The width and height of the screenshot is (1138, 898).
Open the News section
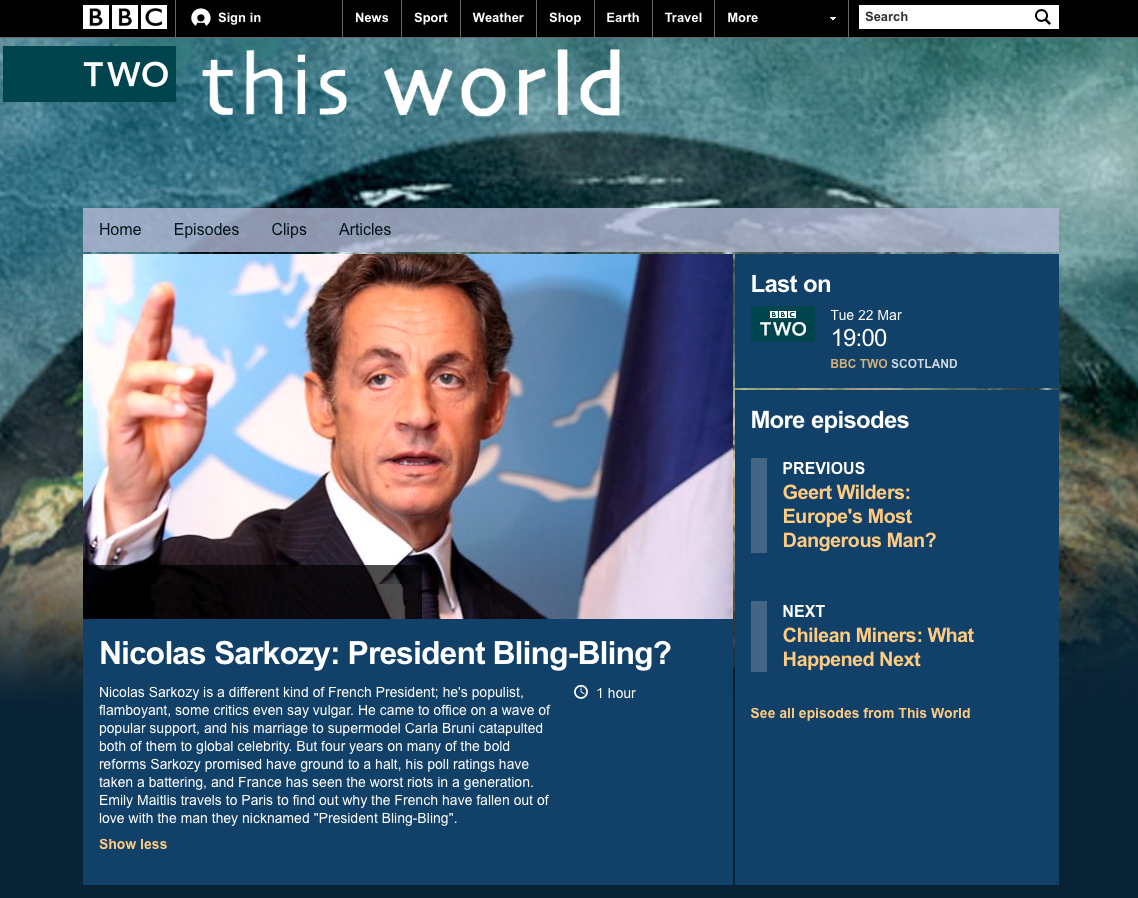(372, 17)
